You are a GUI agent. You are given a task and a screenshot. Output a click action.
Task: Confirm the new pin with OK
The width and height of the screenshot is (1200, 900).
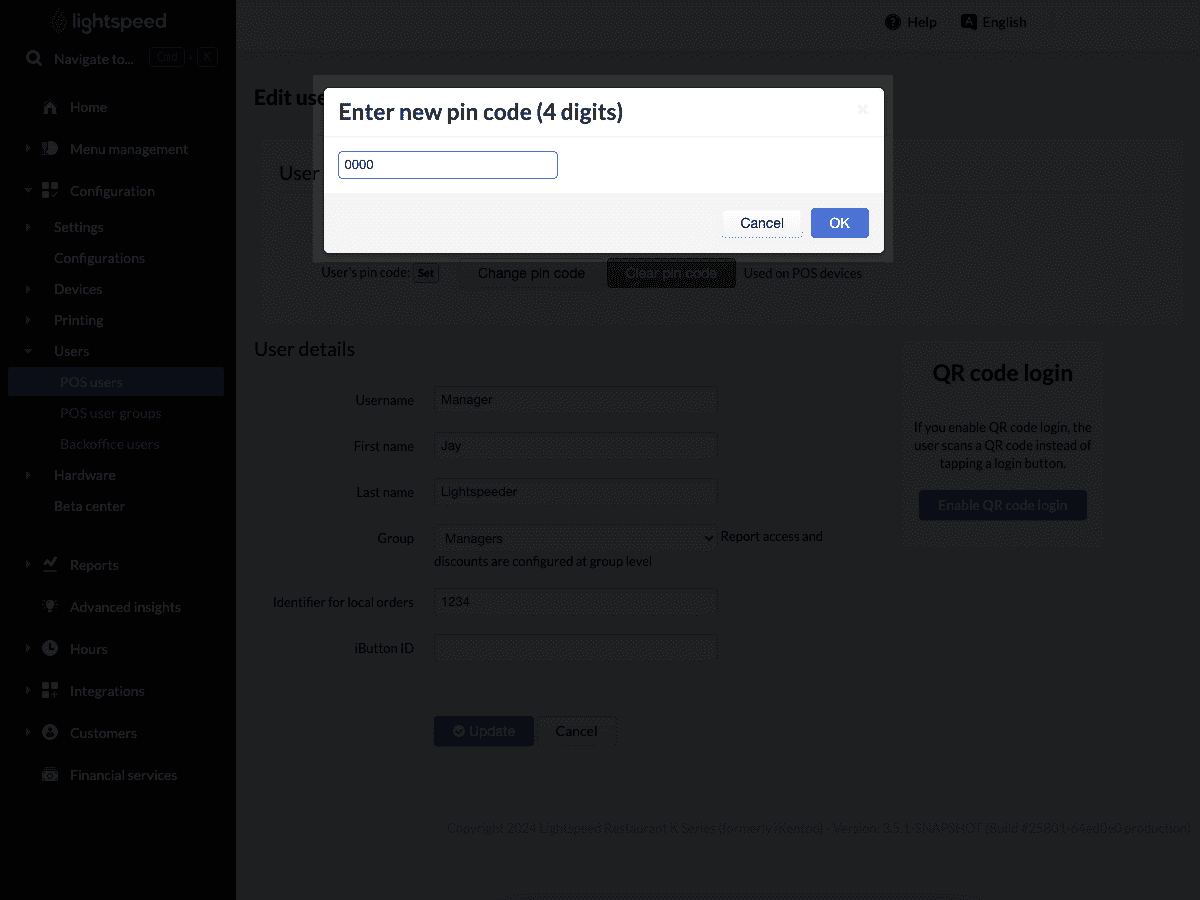840,223
